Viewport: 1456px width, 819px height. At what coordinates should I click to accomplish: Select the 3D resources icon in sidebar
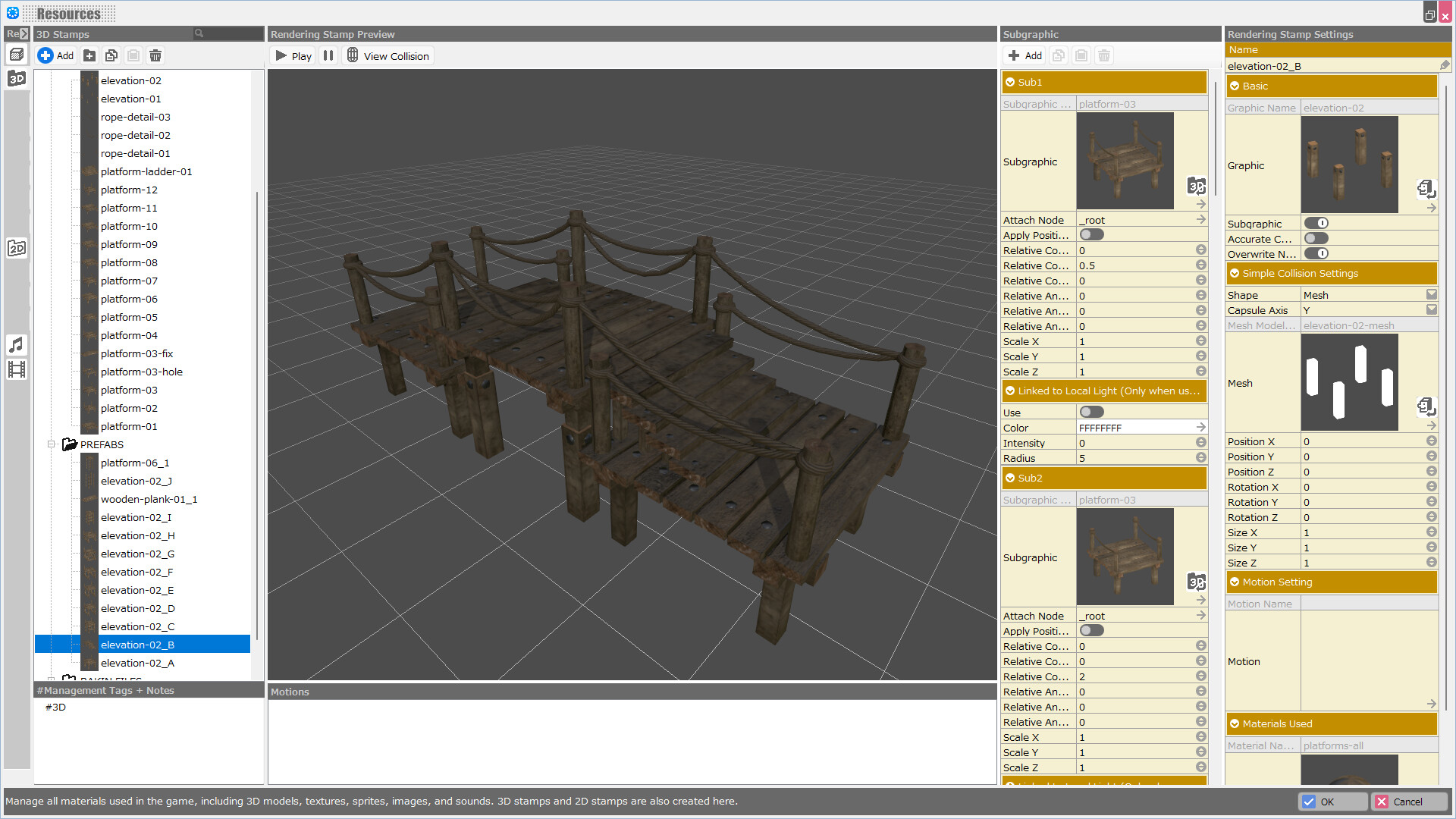click(17, 77)
